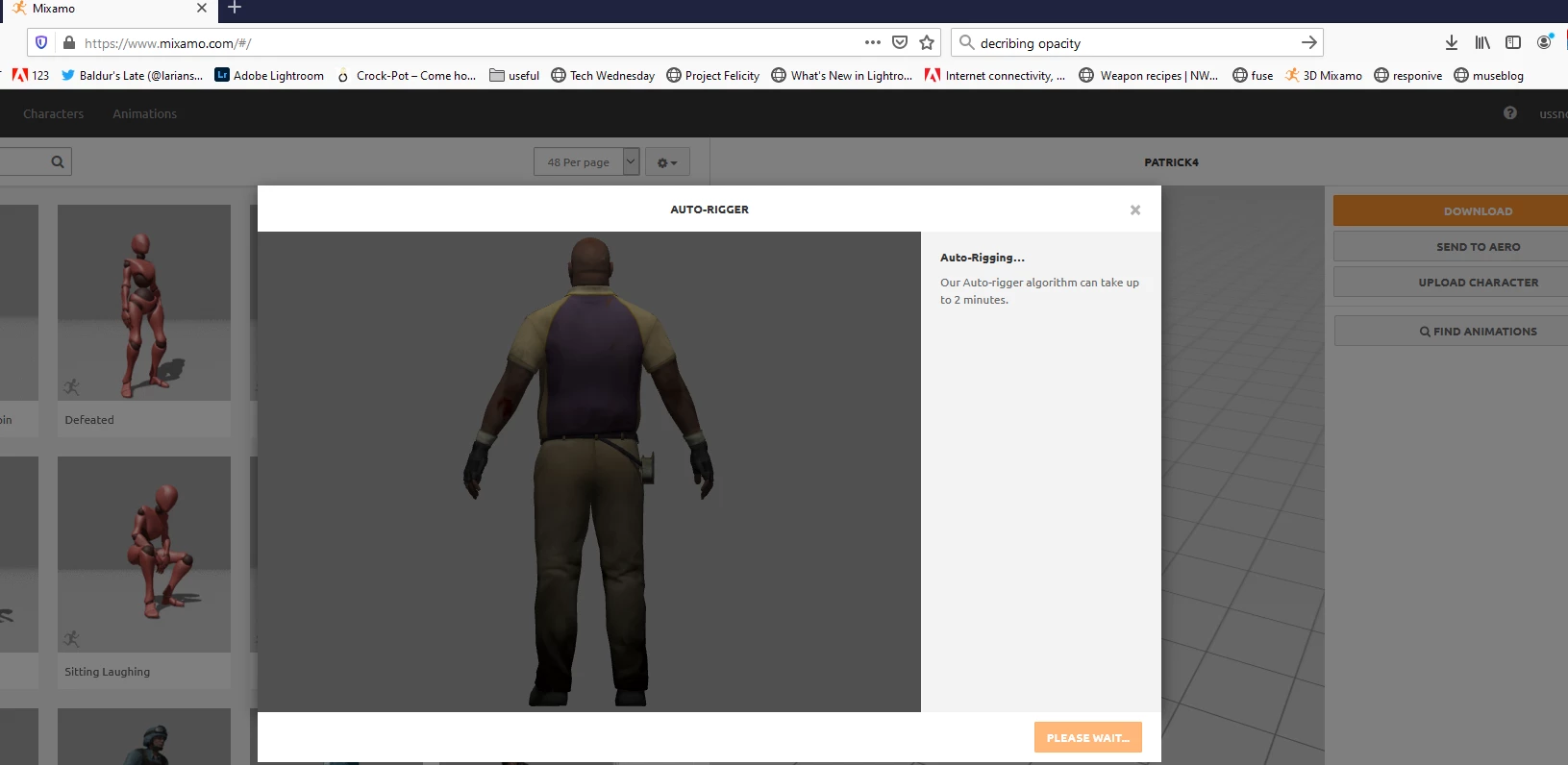Click the Please Wait button
The width and height of the screenshot is (1568, 765).
coord(1088,737)
